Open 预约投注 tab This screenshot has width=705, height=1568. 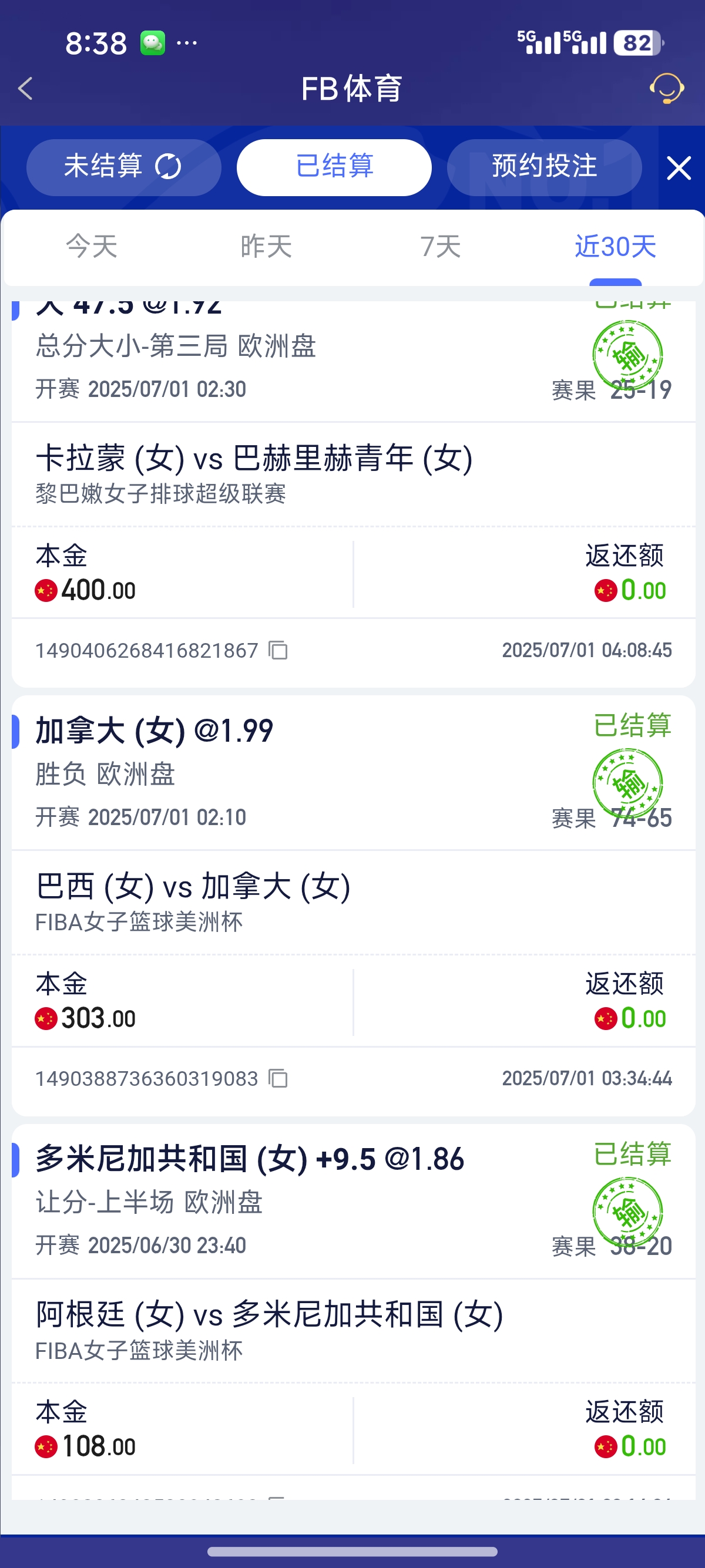pos(544,167)
